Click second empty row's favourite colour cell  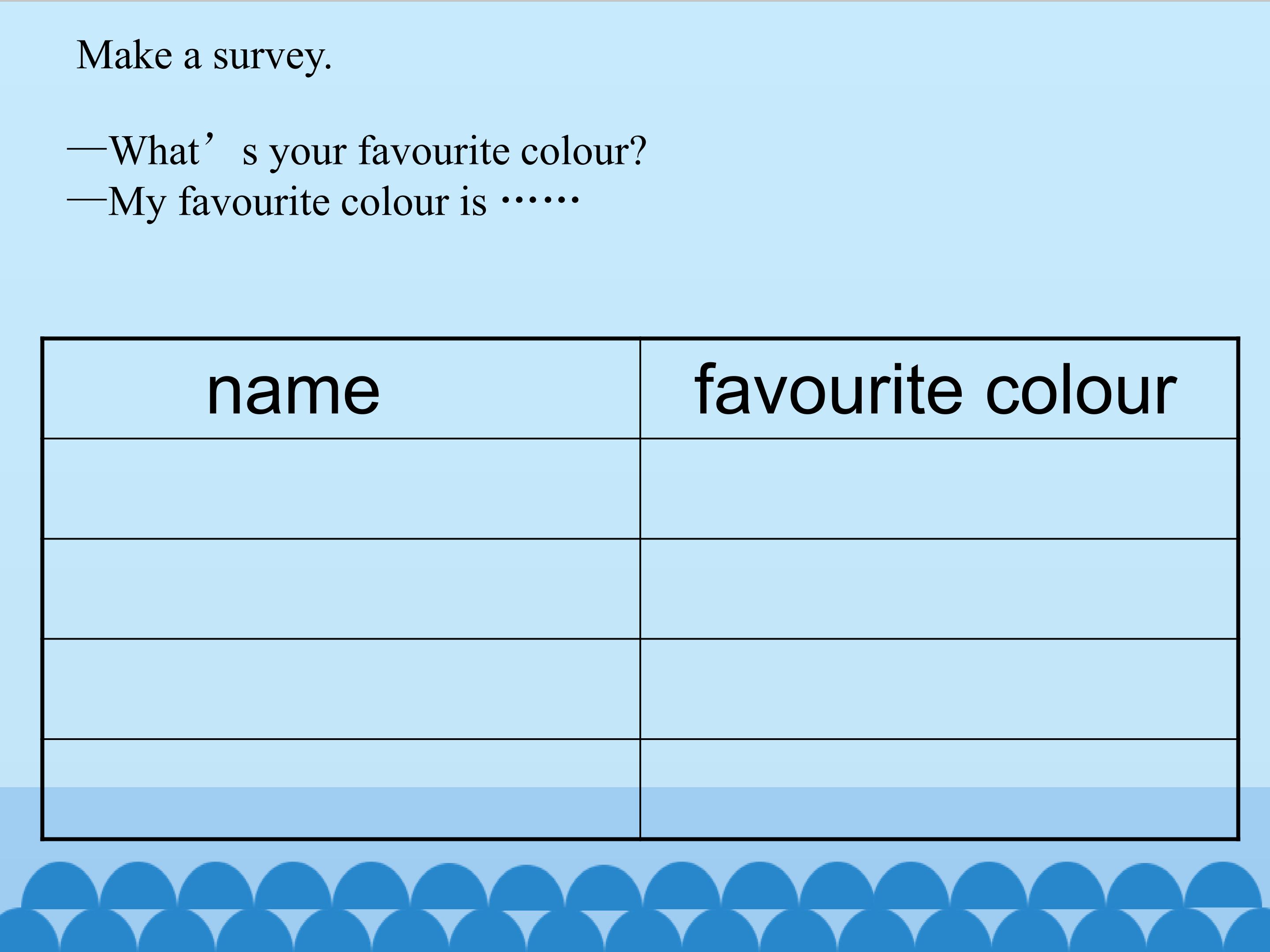(938, 589)
